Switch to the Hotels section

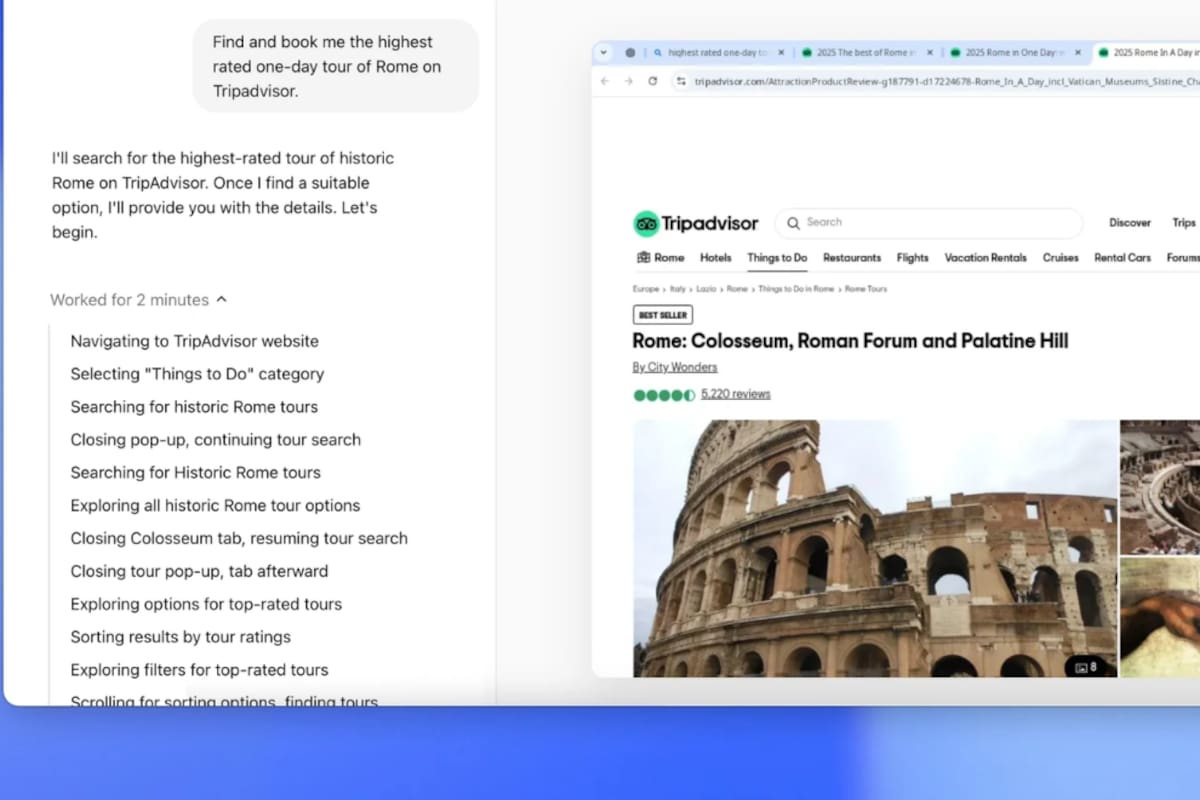pos(715,258)
